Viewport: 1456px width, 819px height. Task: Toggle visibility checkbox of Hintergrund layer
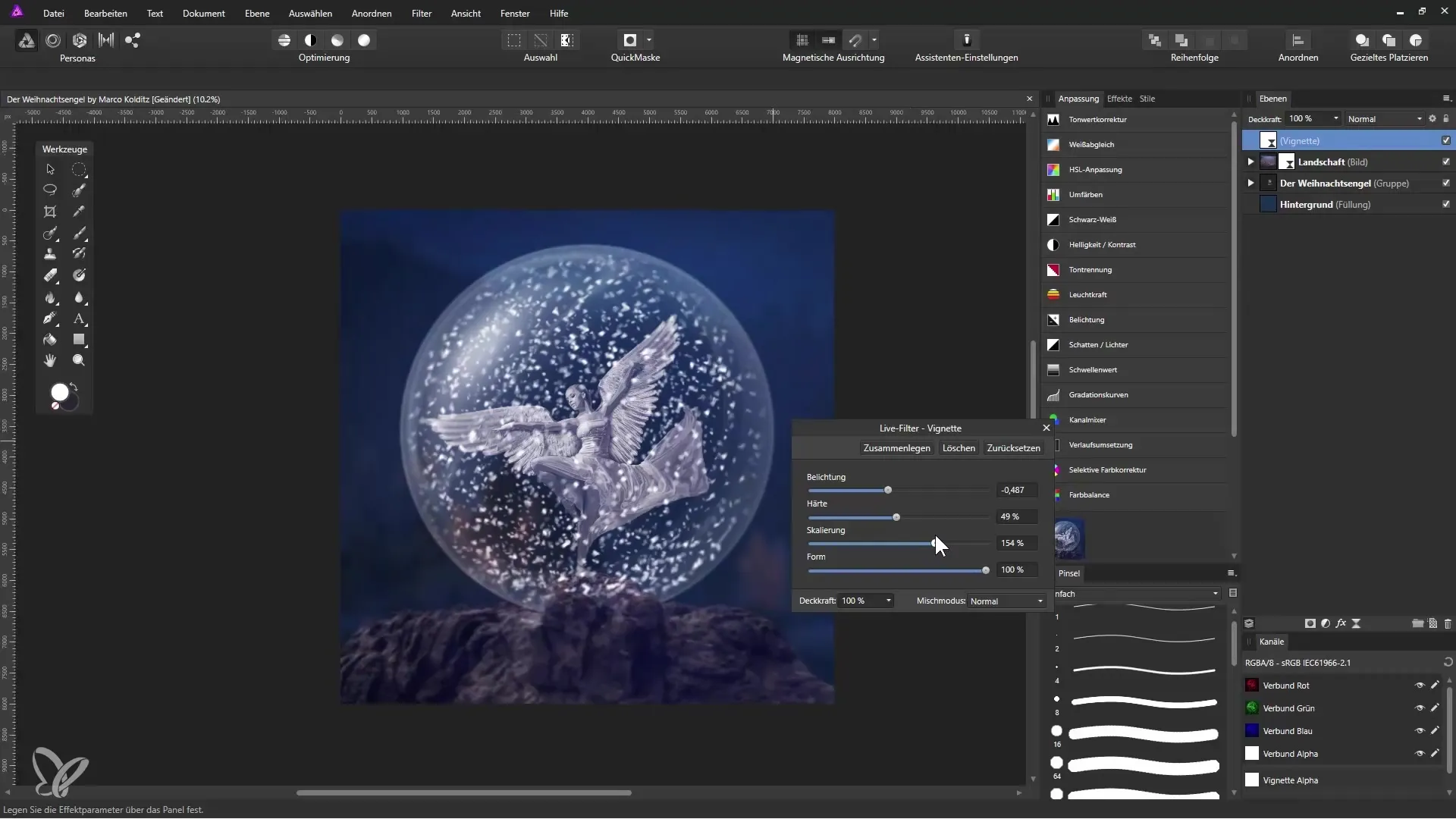pos(1446,204)
